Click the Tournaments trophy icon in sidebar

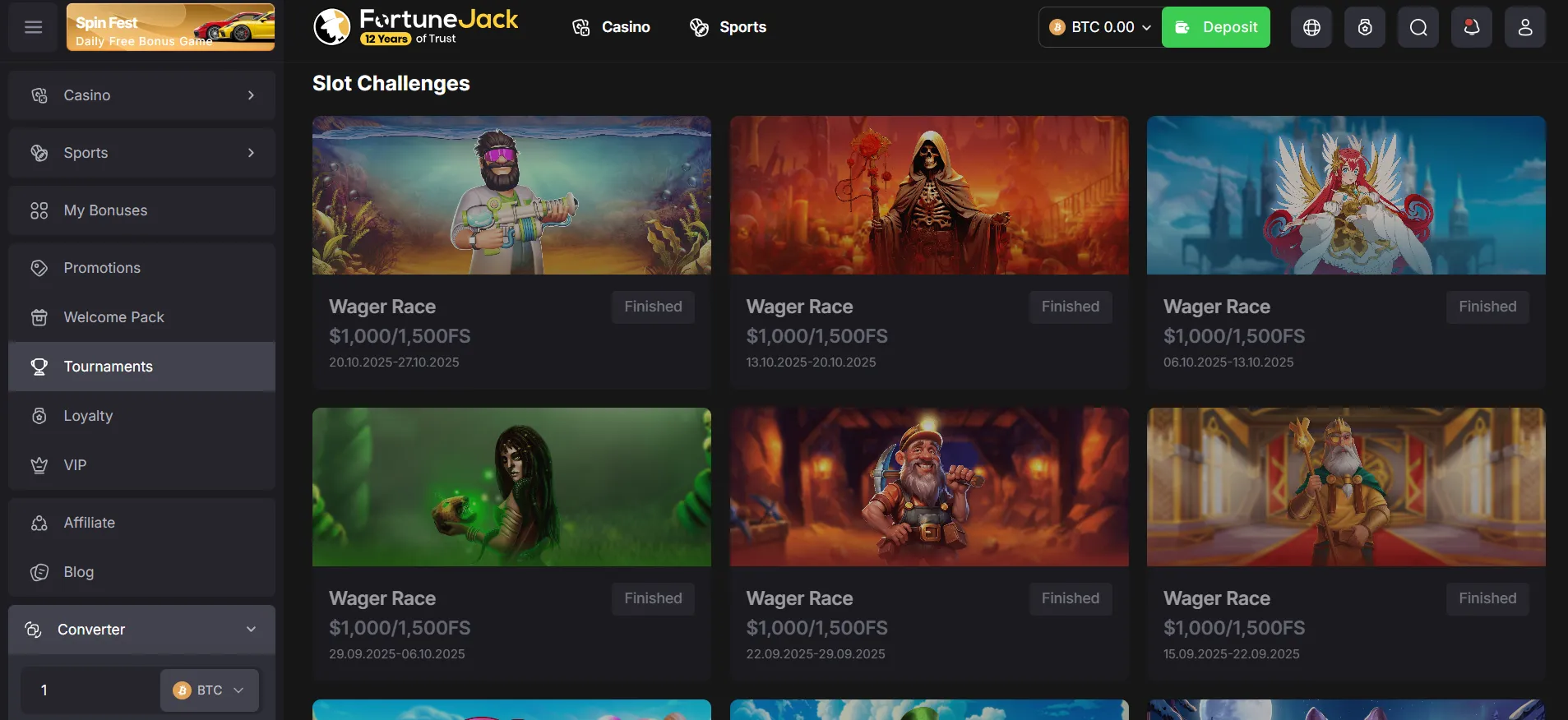click(x=39, y=367)
